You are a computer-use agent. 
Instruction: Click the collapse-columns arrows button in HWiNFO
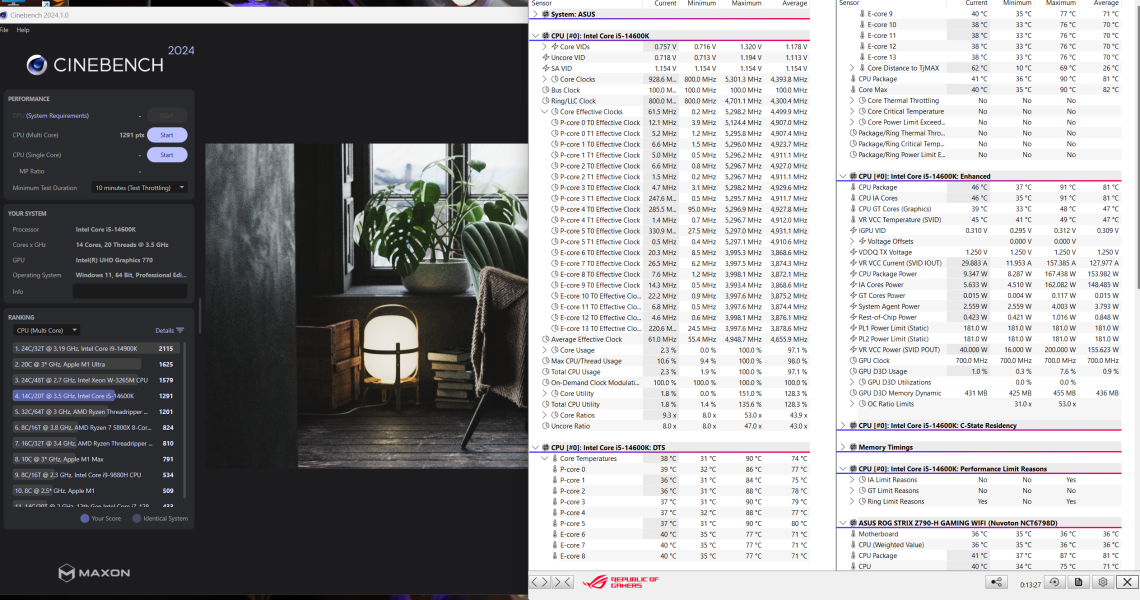coord(563,582)
